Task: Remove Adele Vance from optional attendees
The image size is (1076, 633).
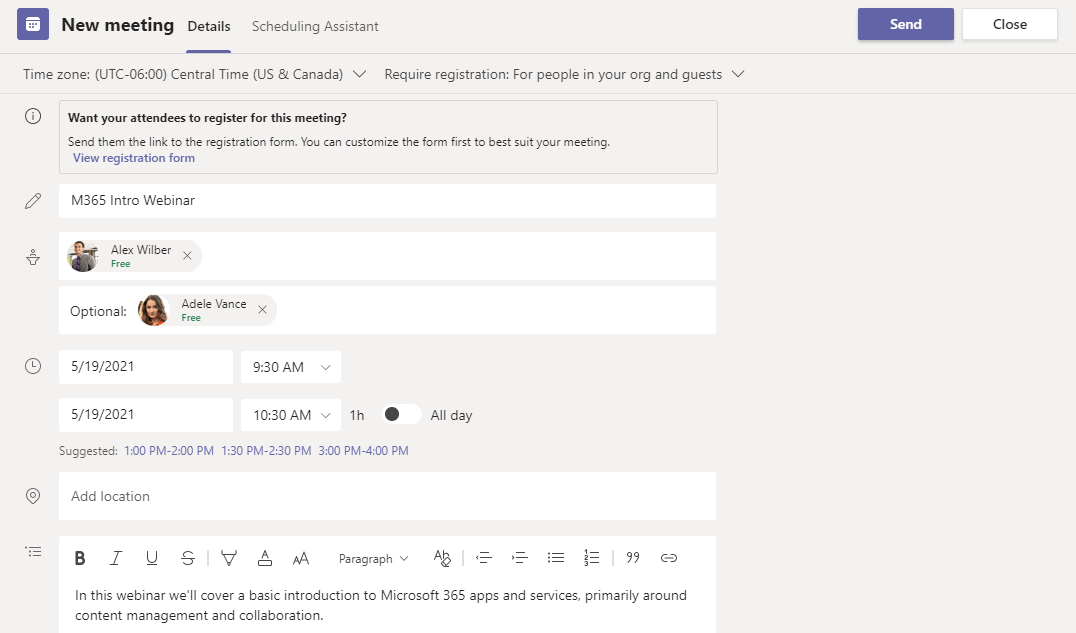Action: tap(262, 310)
